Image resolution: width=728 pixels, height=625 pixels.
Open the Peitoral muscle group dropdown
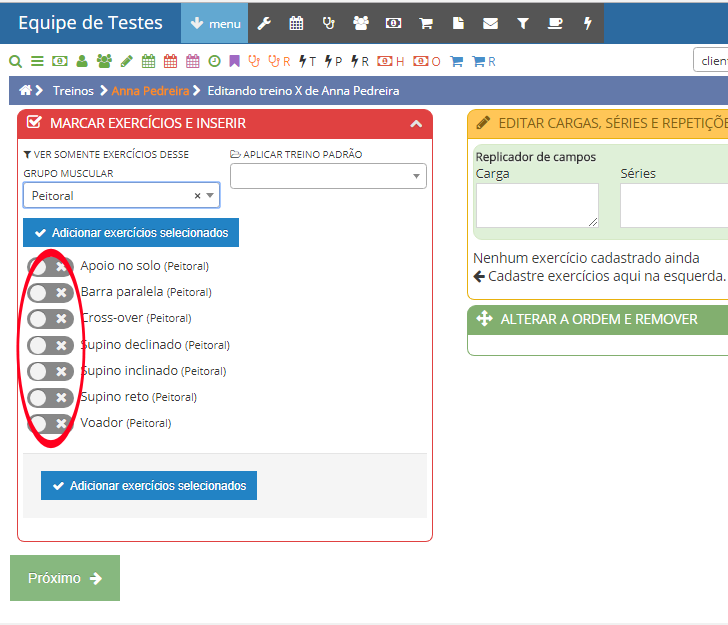point(121,196)
